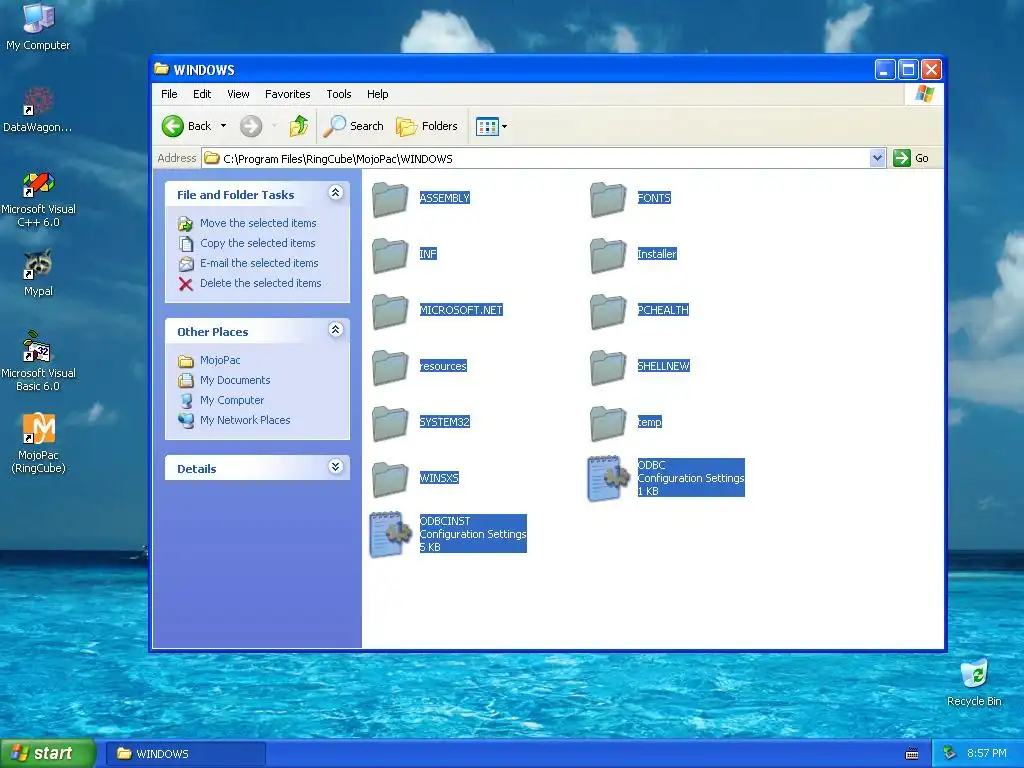The image size is (1024, 768).
Task: Click the 8:57 PM clock
Action: pos(986,754)
